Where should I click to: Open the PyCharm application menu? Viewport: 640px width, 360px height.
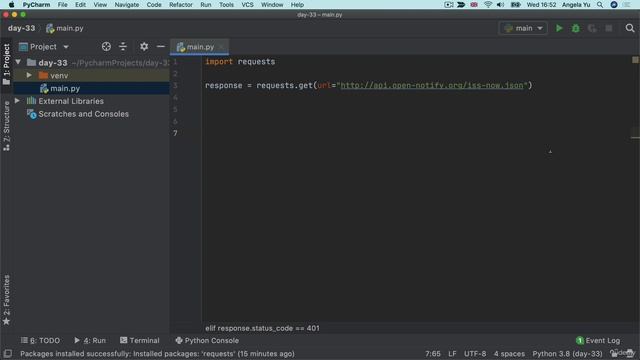(36, 4)
